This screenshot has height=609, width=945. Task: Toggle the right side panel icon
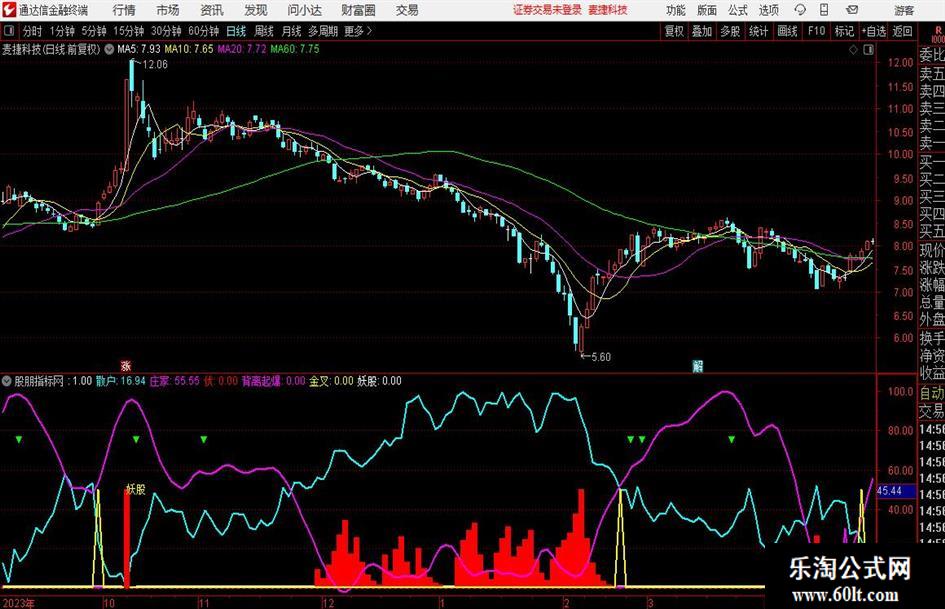click(x=868, y=50)
